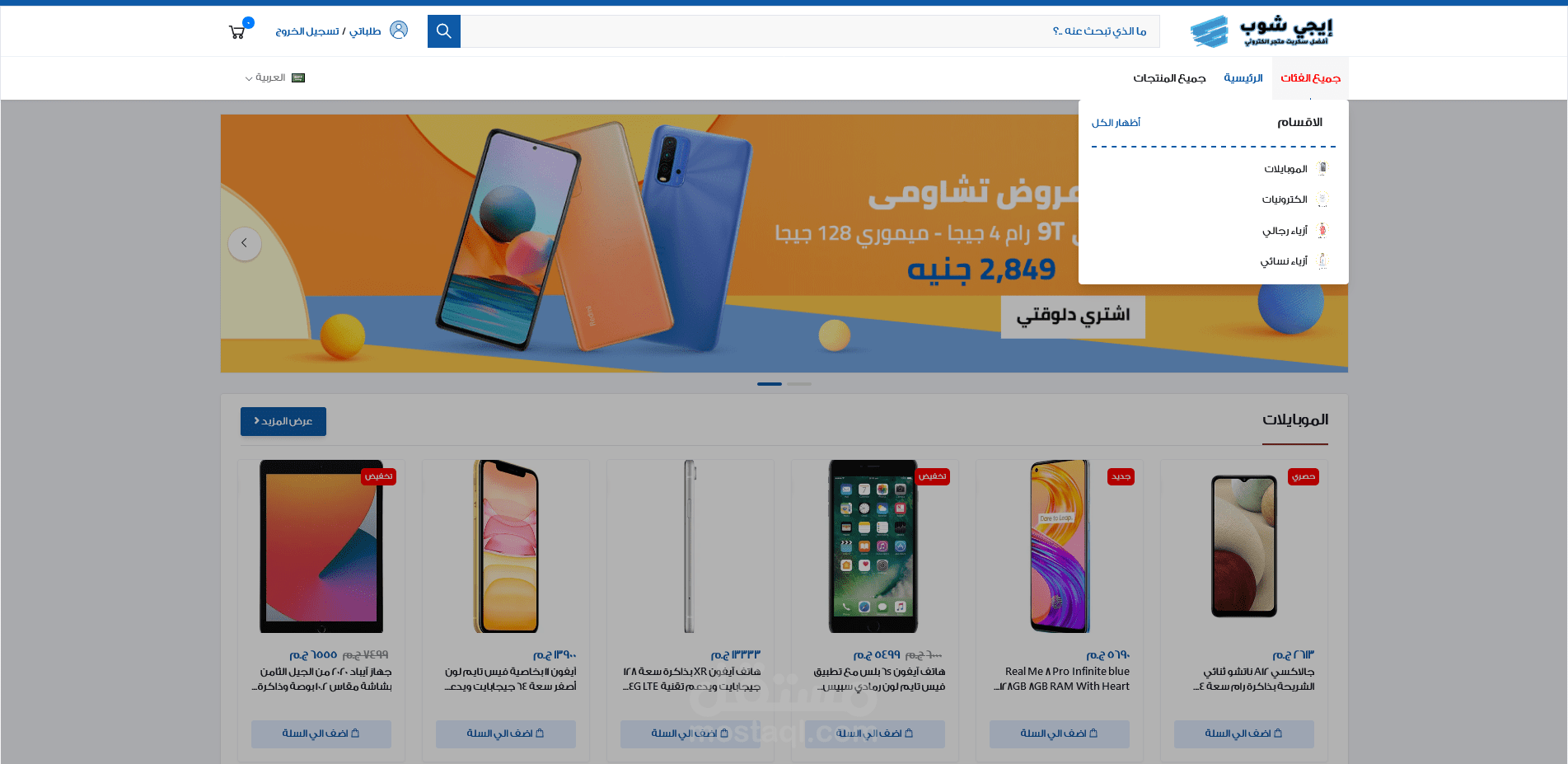Select the الموبايلات category icon

click(1322, 168)
